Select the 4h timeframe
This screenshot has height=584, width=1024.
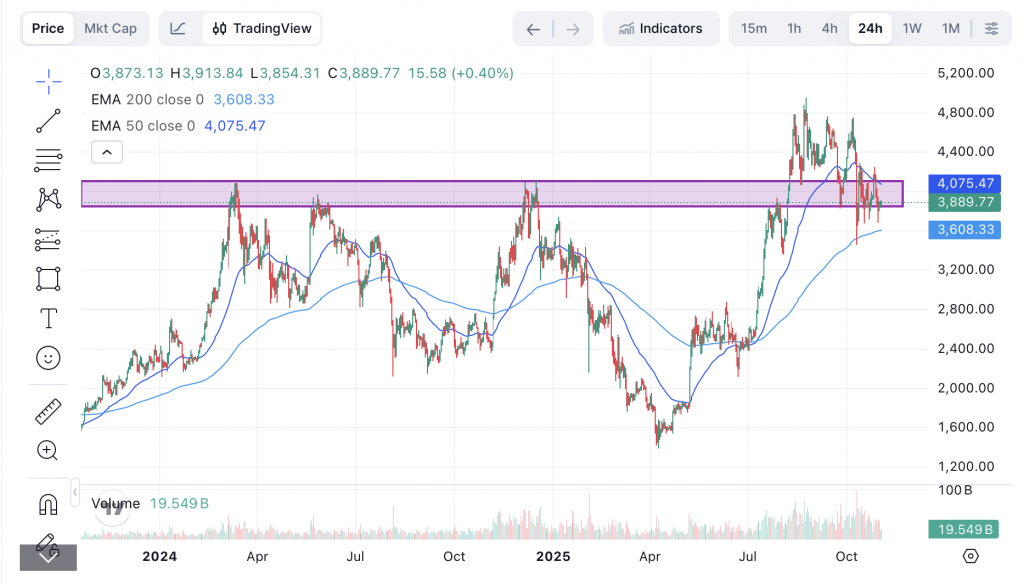pyautogui.click(x=829, y=28)
